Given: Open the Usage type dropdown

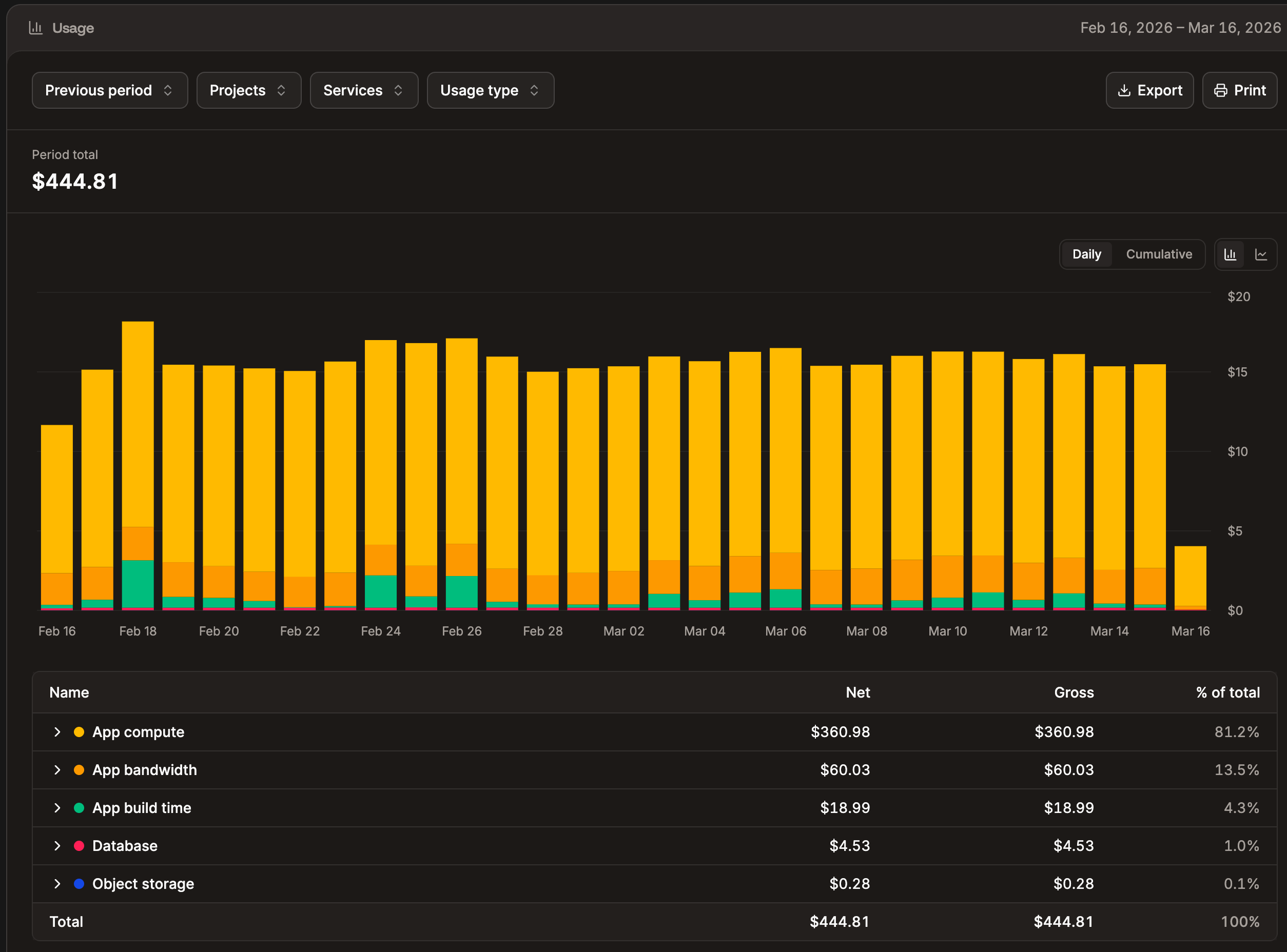Looking at the screenshot, I should 490,90.
